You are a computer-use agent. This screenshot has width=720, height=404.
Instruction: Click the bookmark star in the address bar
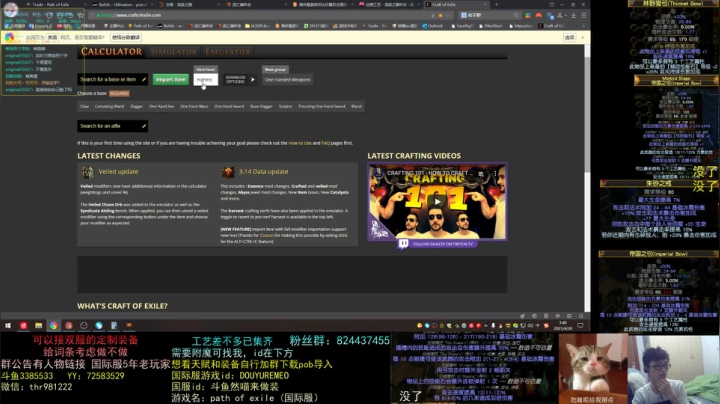point(441,15)
